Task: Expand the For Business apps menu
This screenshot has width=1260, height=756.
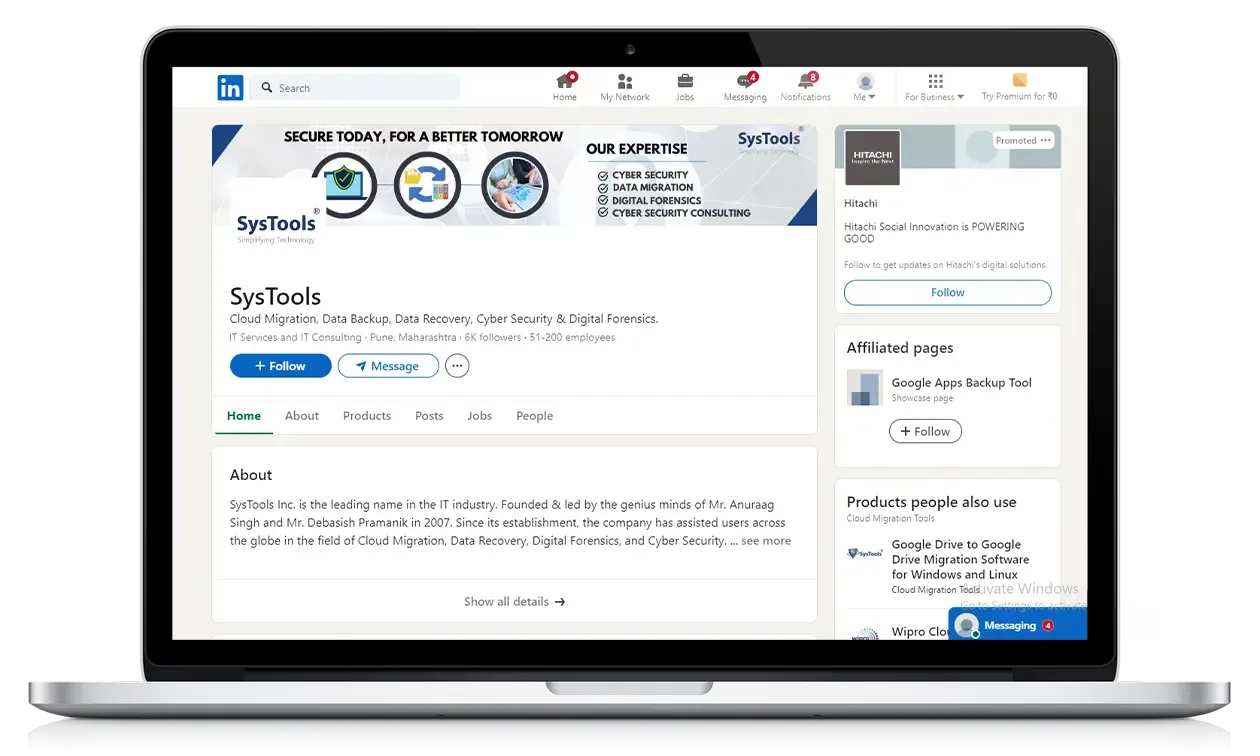Action: click(935, 88)
